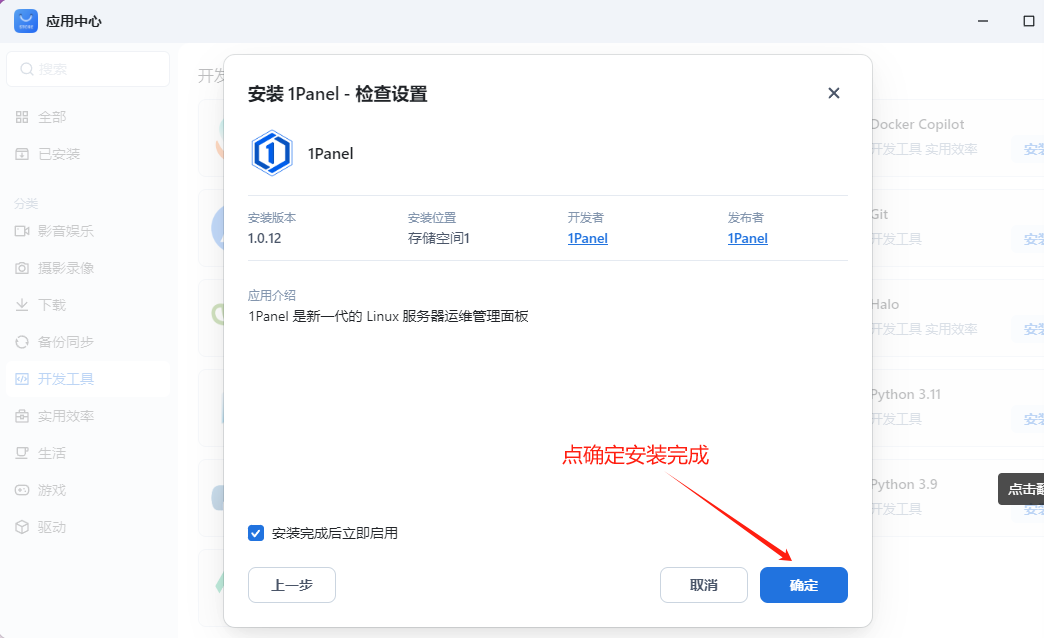Click the 取消 button in the dialog

point(704,585)
